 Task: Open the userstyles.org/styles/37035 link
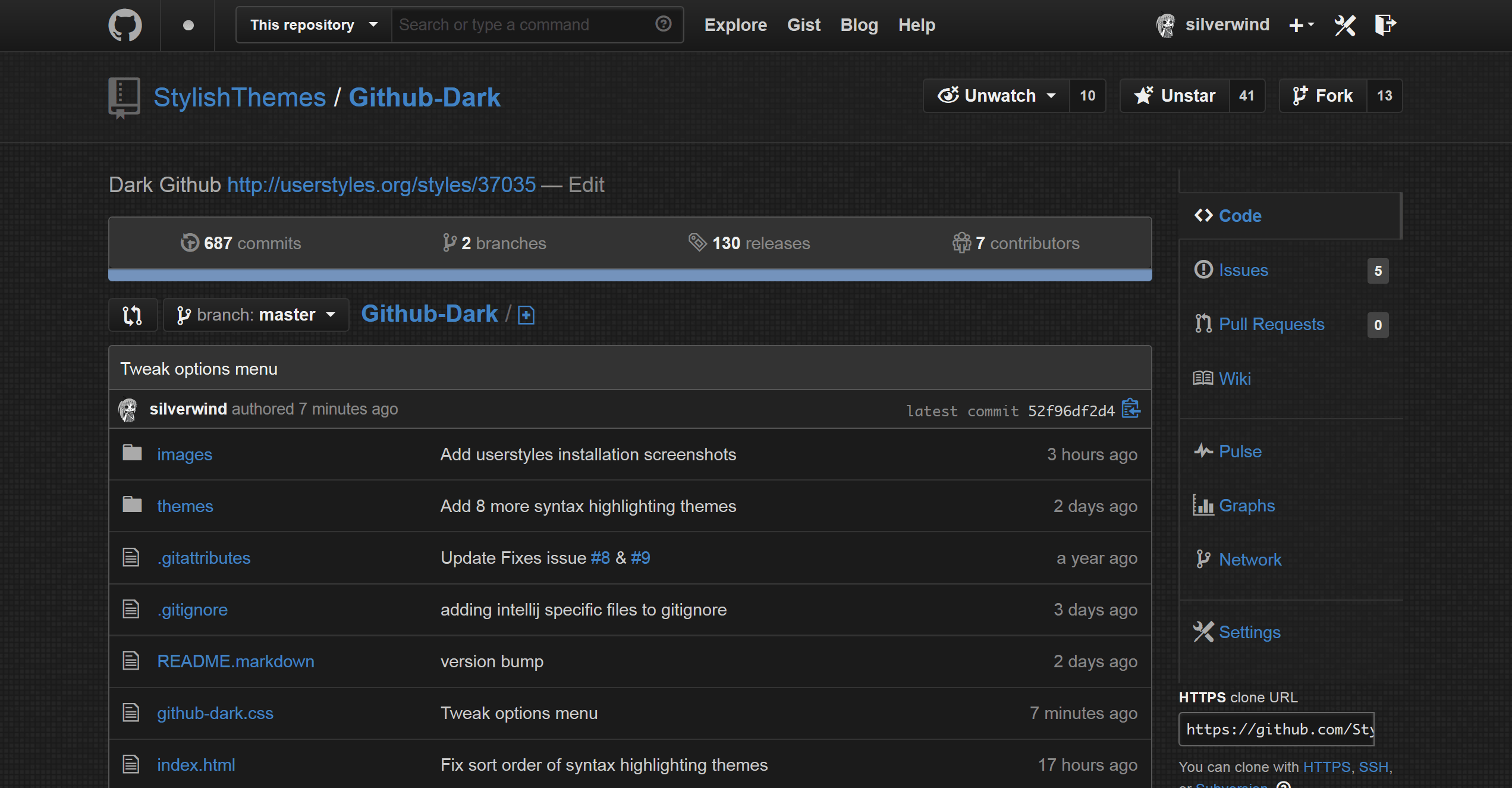(x=382, y=185)
